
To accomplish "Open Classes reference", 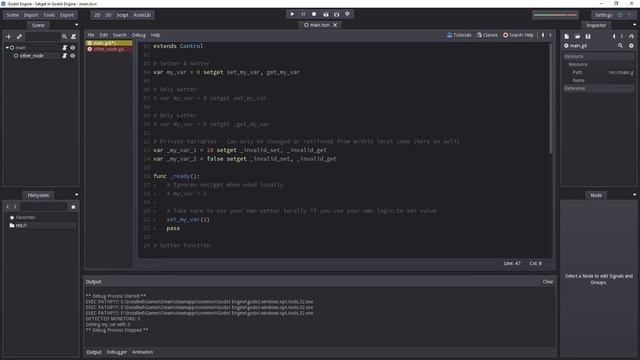I will pyautogui.click(x=487, y=35).
